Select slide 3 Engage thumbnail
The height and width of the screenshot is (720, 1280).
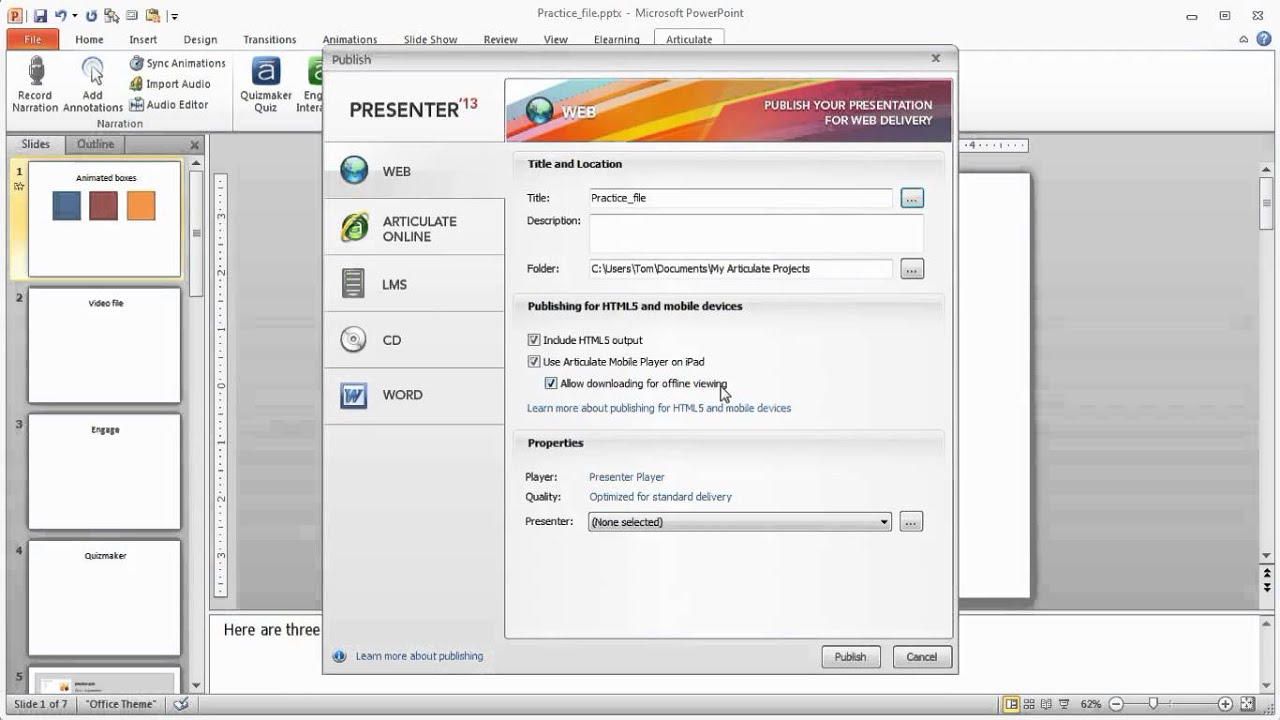click(x=105, y=472)
